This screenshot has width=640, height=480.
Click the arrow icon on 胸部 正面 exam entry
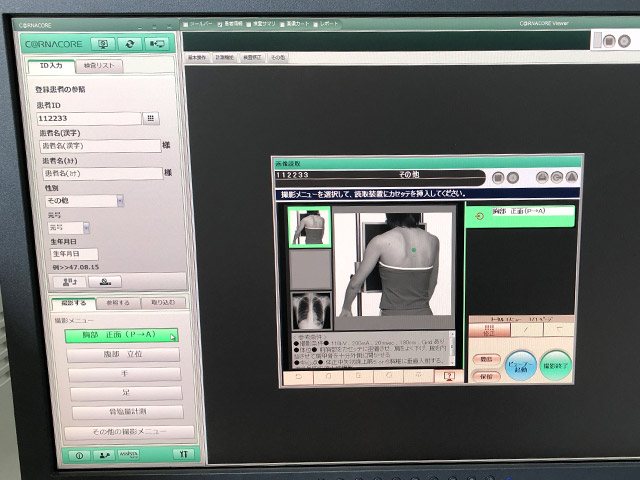click(480, 216)
